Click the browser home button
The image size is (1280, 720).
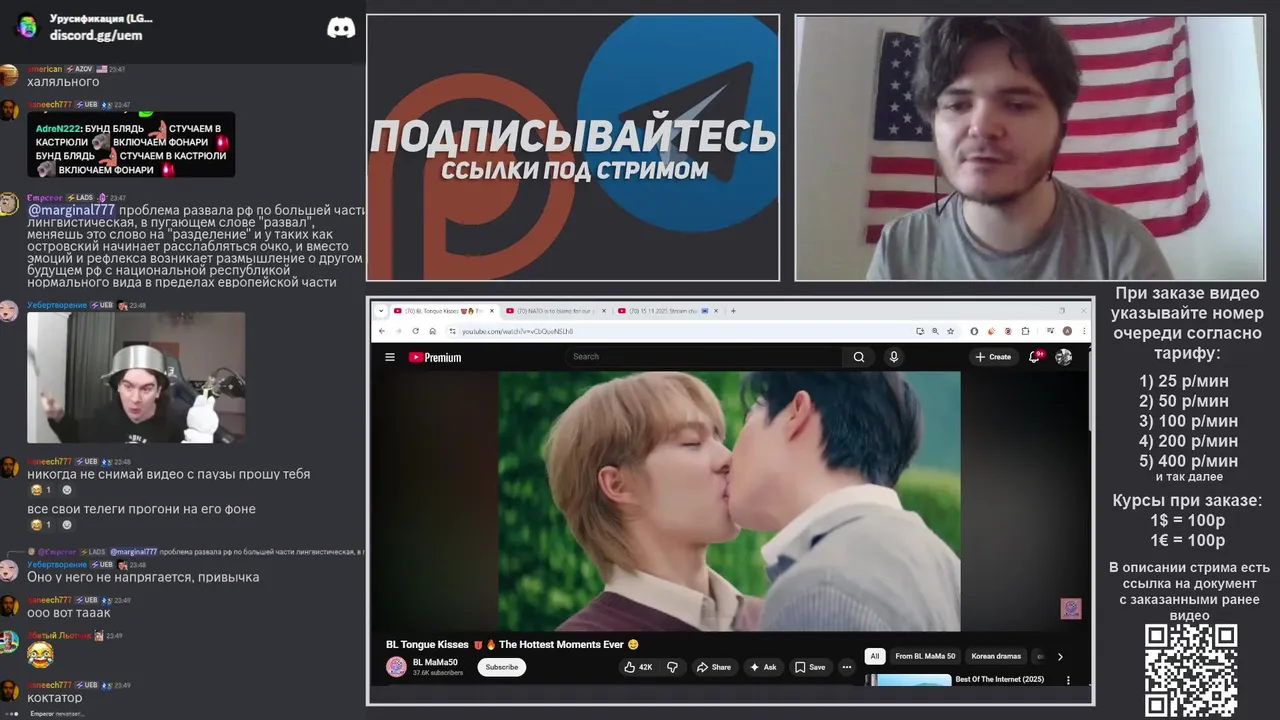432,331
